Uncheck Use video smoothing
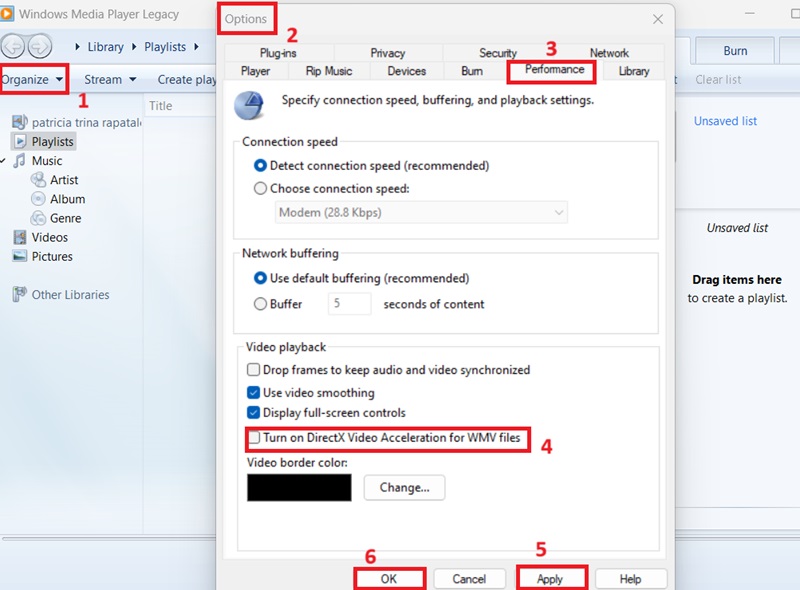The image size is (800, 590). [253, 392]
